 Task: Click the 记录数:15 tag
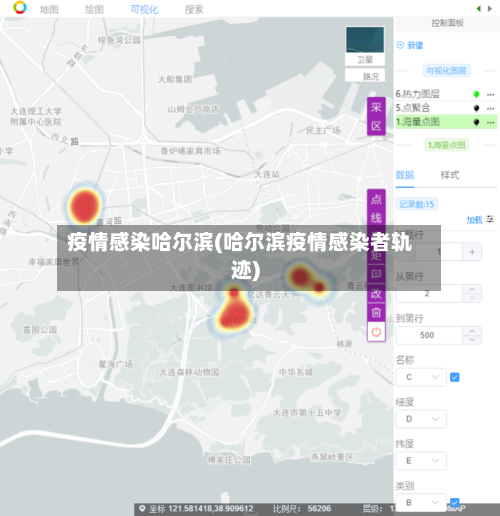[417, 204]
